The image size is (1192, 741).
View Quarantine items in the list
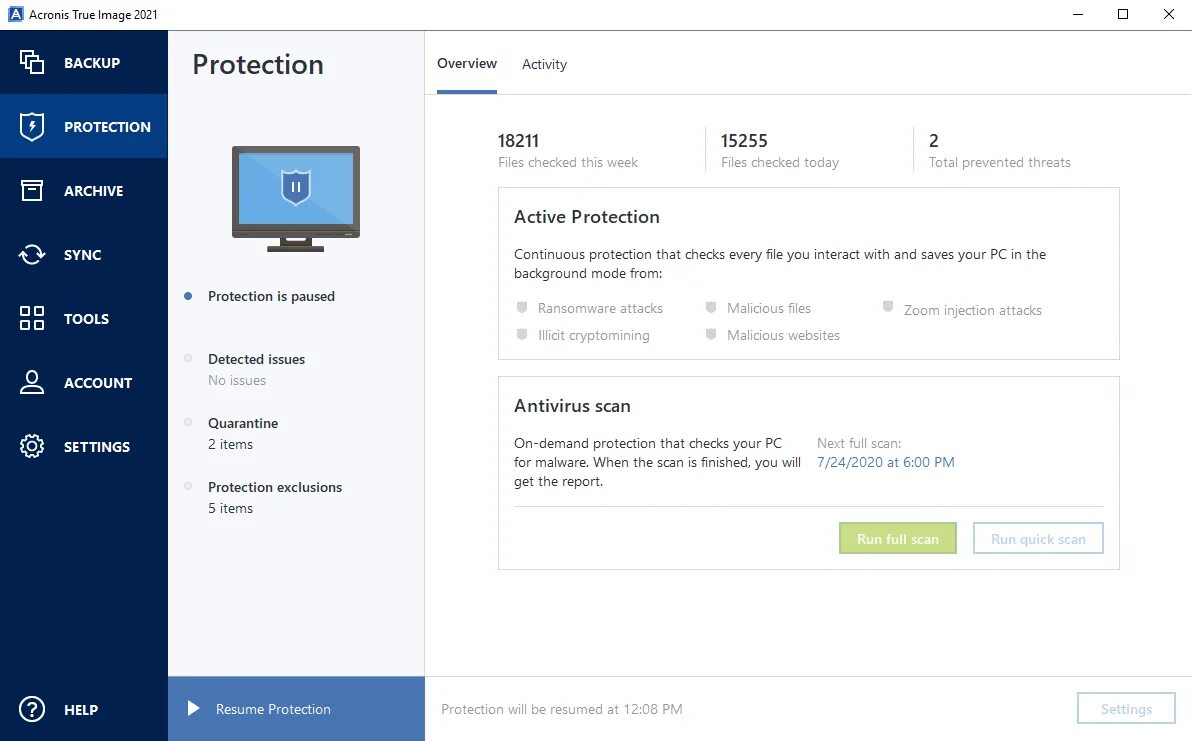pos(243,433)
